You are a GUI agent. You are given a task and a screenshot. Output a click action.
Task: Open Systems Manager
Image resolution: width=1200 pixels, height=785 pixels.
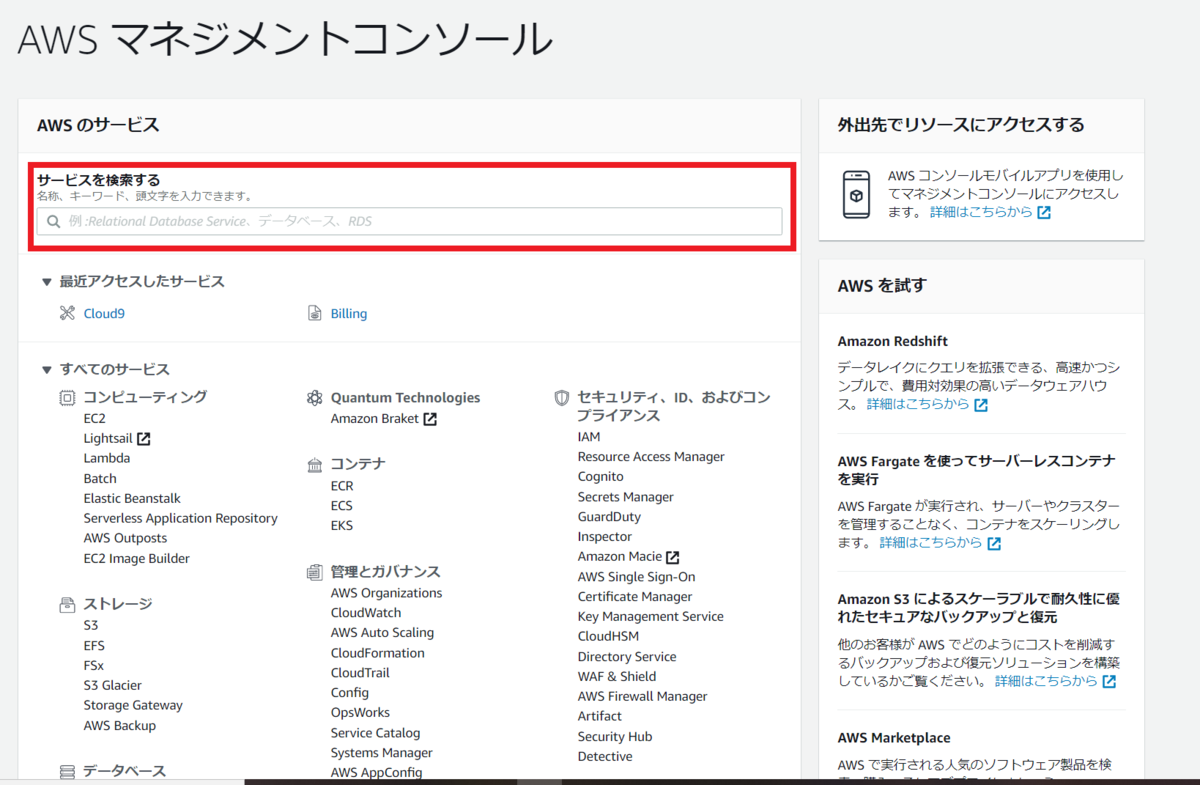[382, 752]
